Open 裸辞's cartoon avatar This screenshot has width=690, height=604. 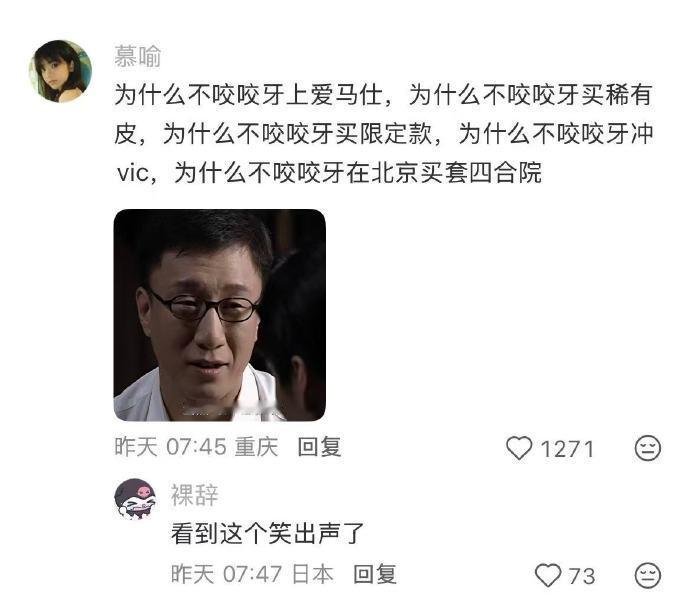(x=135, y=499)
